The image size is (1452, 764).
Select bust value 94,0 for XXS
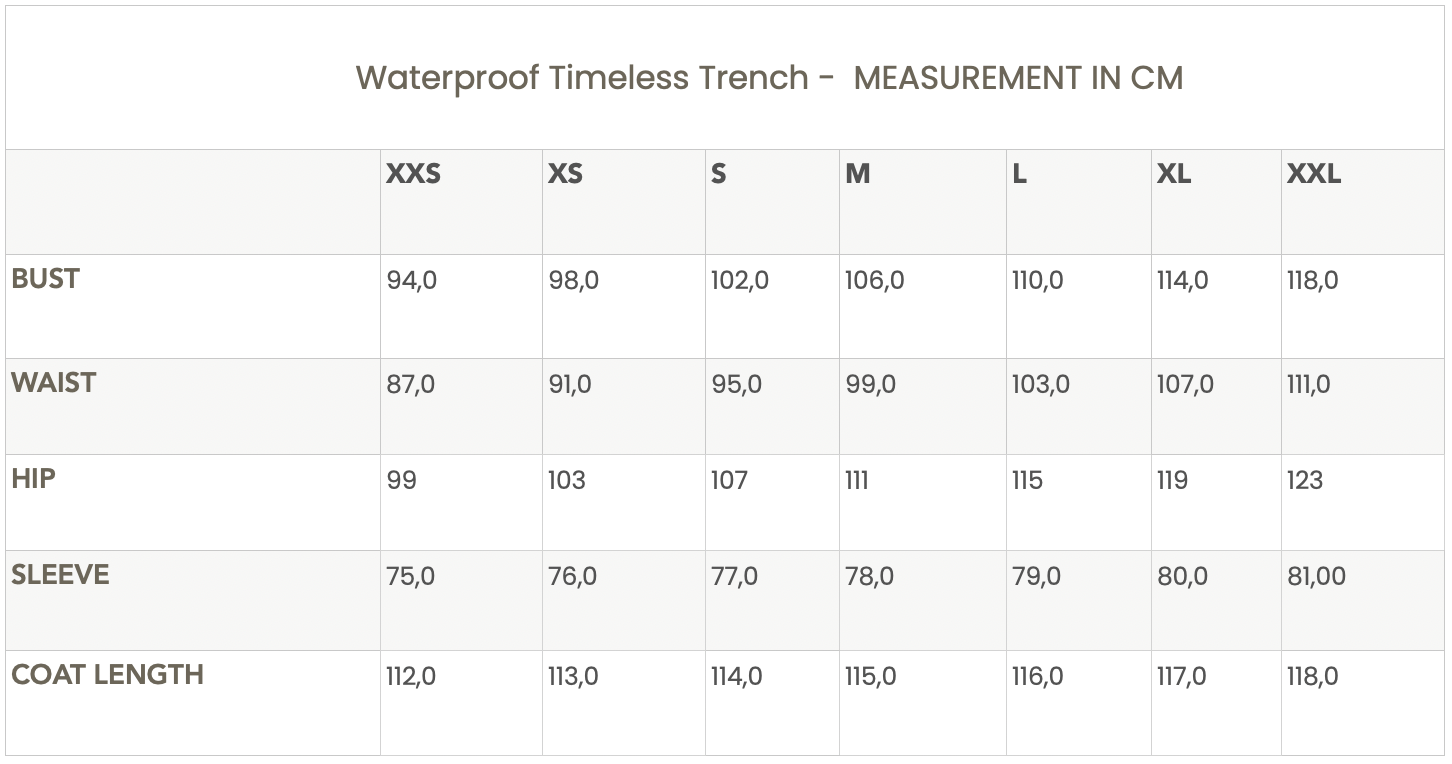click(x=411, y=281)
